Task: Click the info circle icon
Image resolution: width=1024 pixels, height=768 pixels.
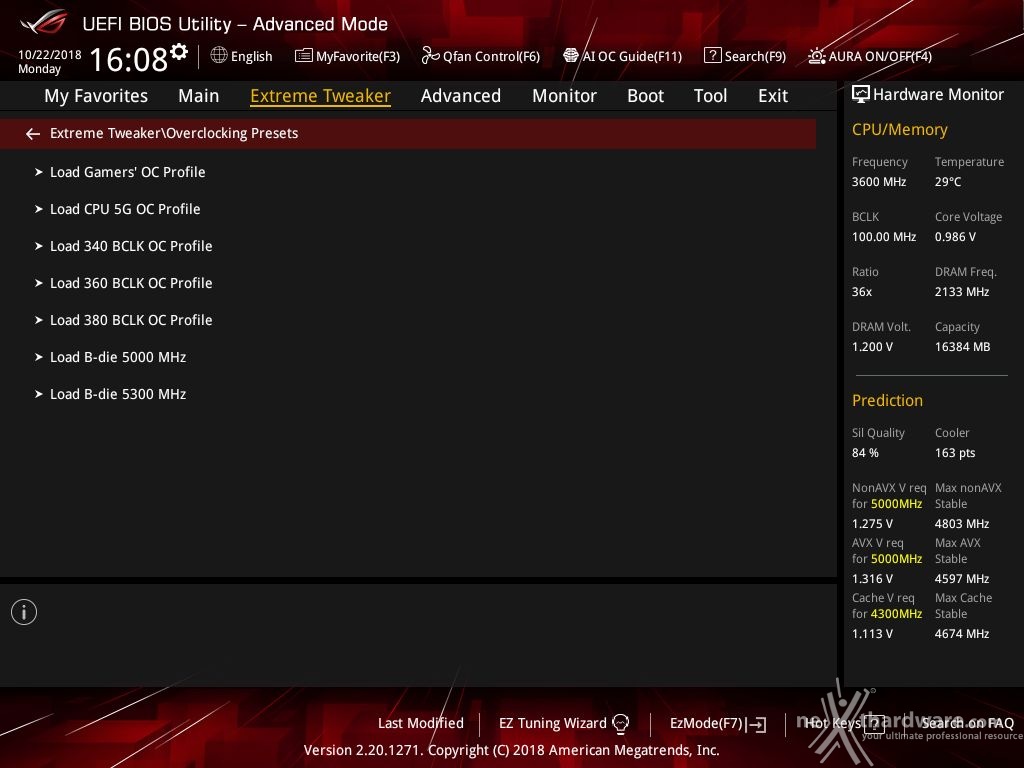Action: [x=24, y=612]
